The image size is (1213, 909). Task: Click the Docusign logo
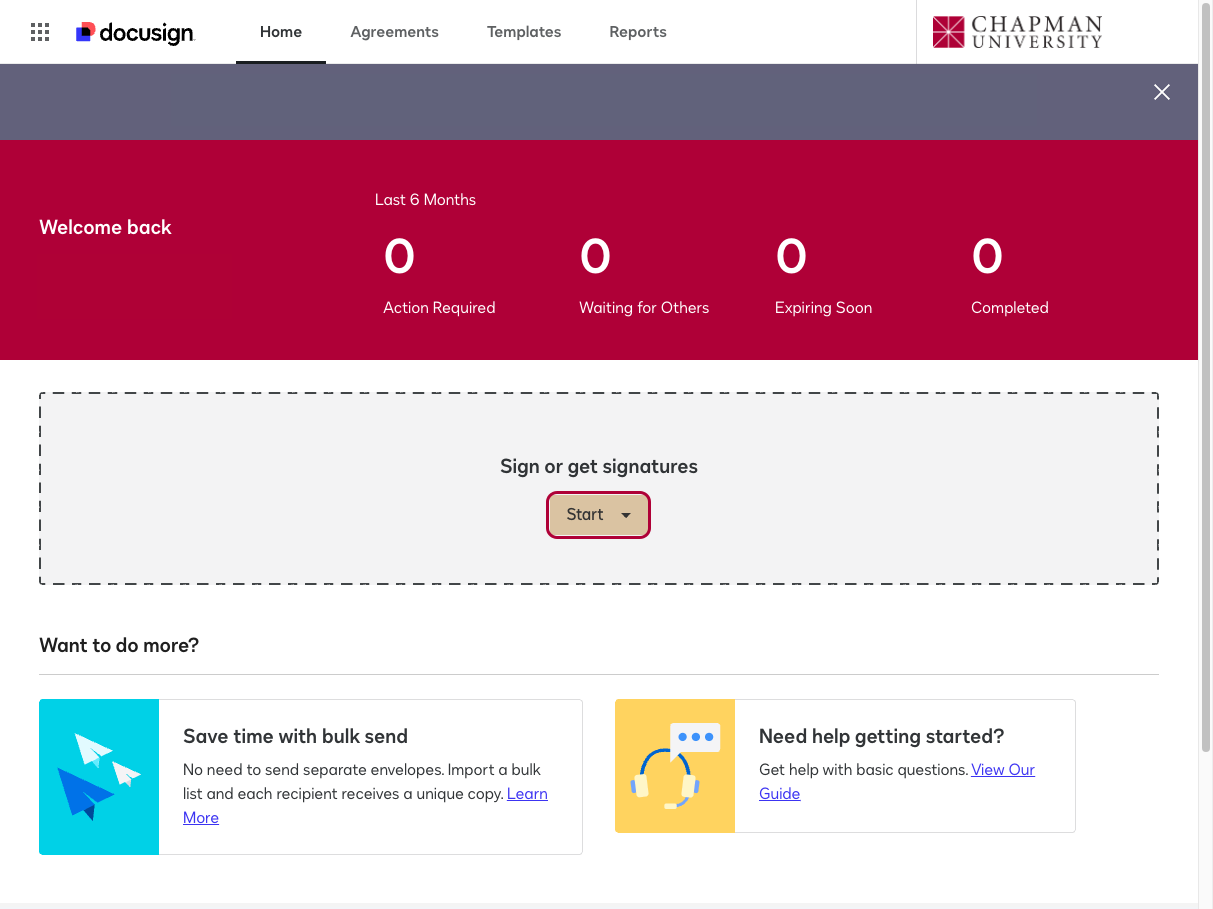(135, 33)
